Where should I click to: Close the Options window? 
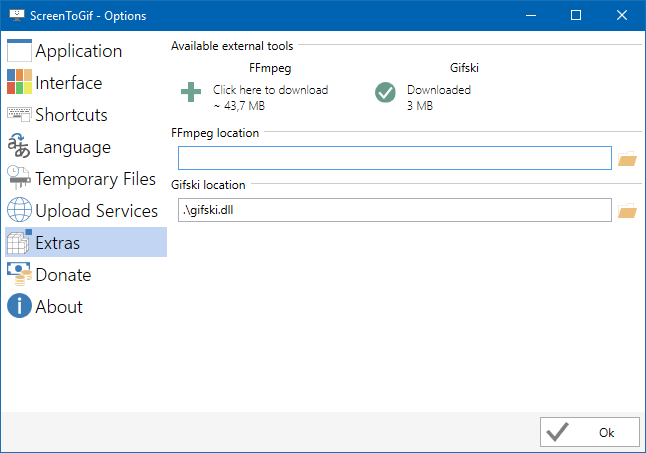point(622,15)
